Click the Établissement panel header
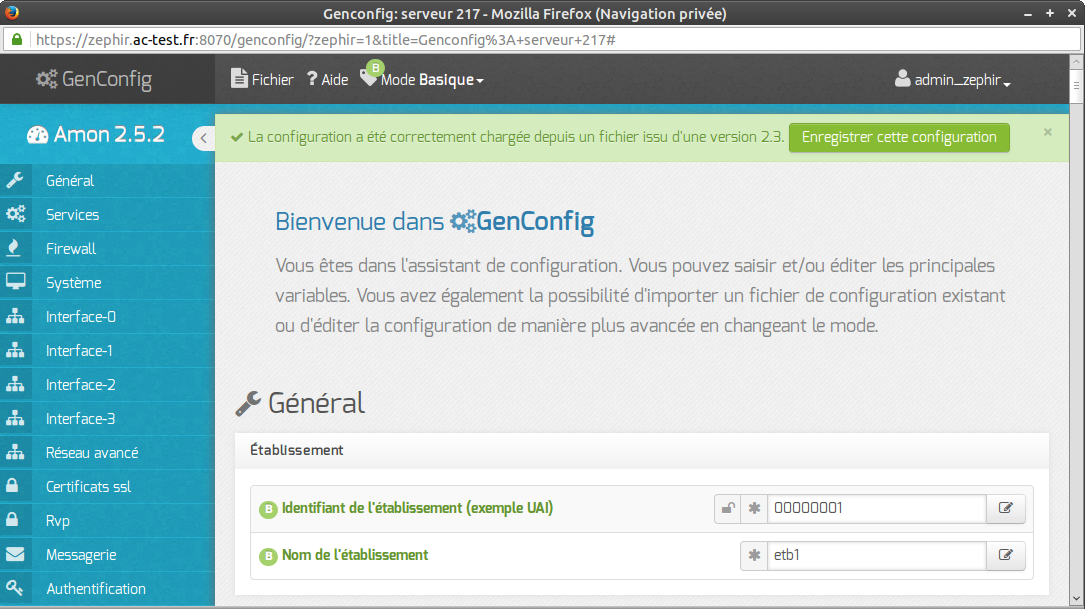This screenshot has width=1085, height=609. coord(642,451)
